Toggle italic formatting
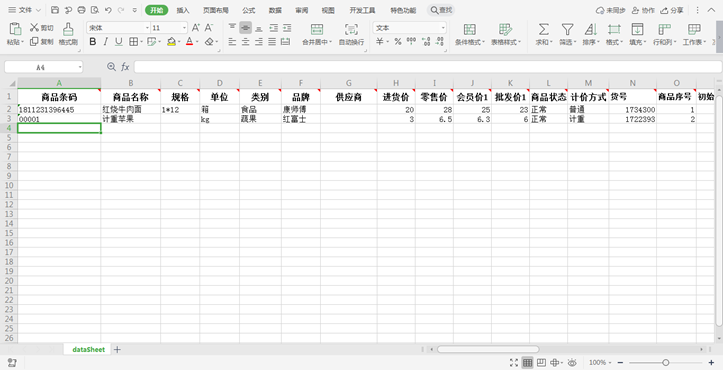This screenshot has height=370, width=723. tap(106, 42)
